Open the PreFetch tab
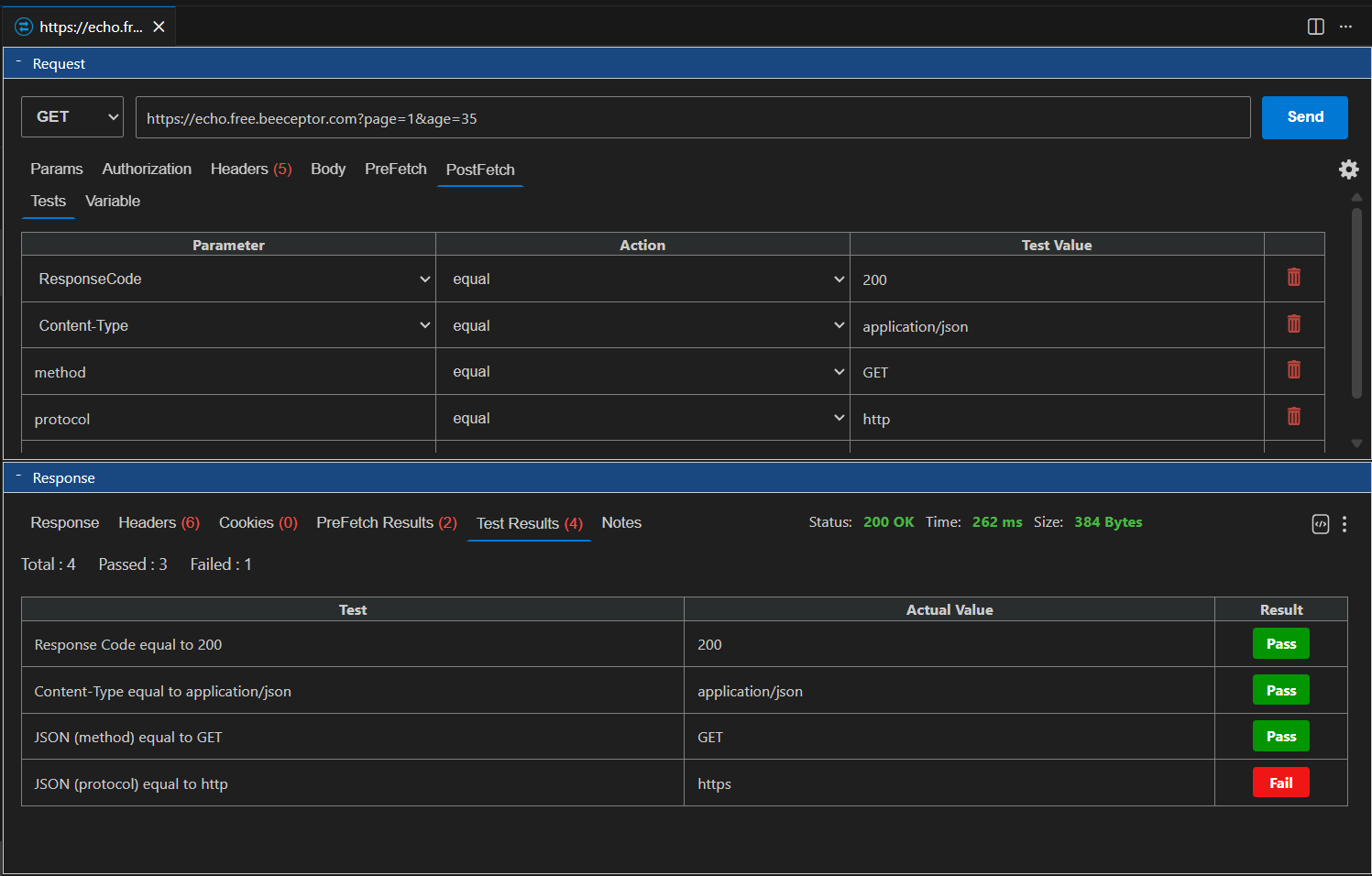 click(x=396, y=169)
